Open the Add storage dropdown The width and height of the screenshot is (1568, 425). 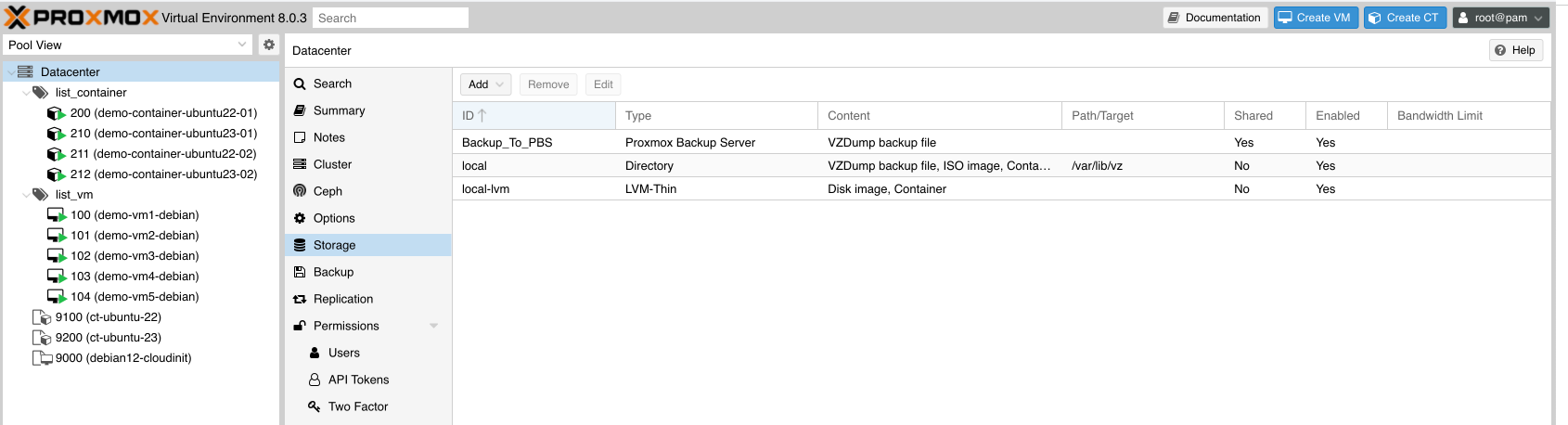click(x=486, y=84)
